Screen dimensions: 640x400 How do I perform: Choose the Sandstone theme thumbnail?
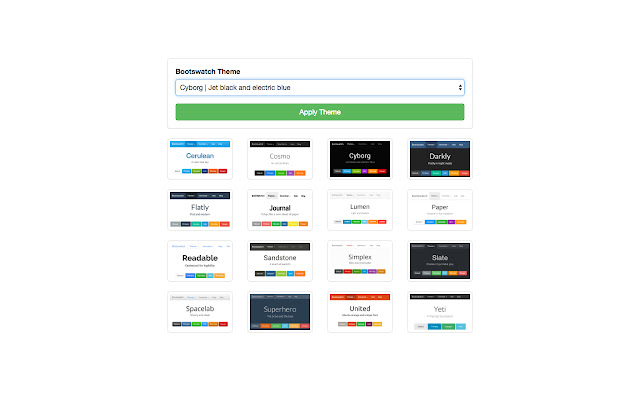pyautogui.click(x=280, y=261)
